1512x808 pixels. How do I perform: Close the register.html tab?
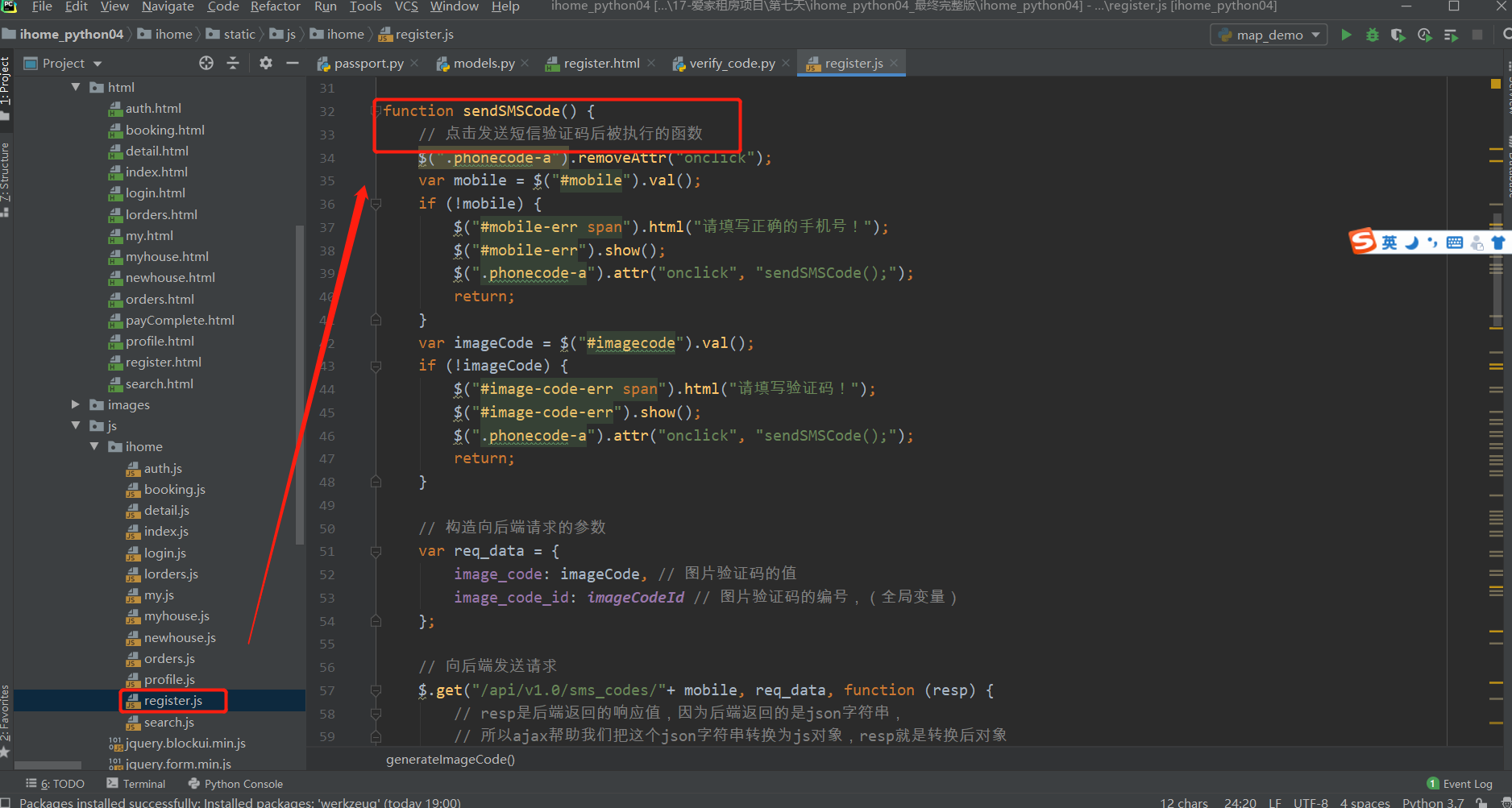651,63
